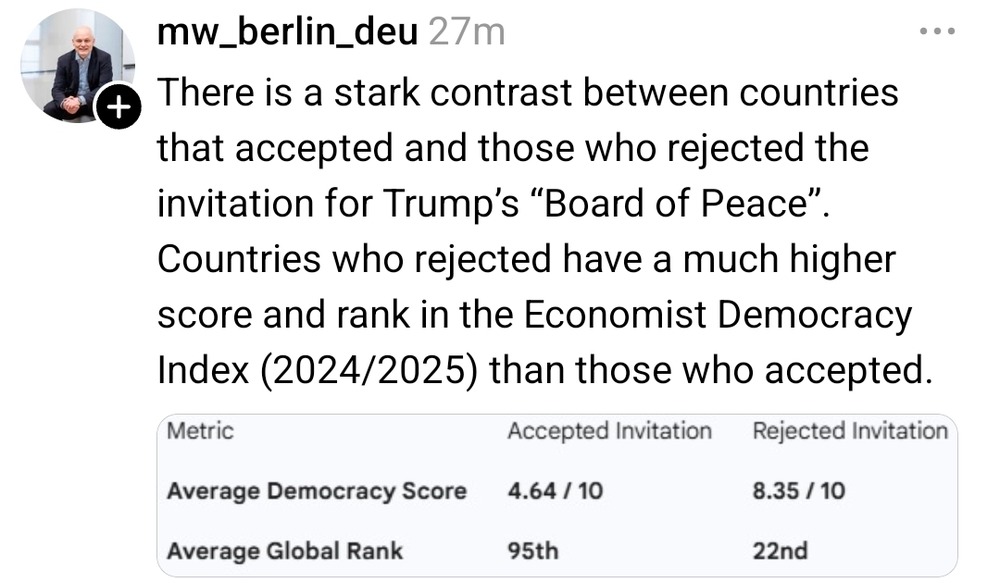
Task: Open the three-dot more options menu
Action: [x=937, y=31]
